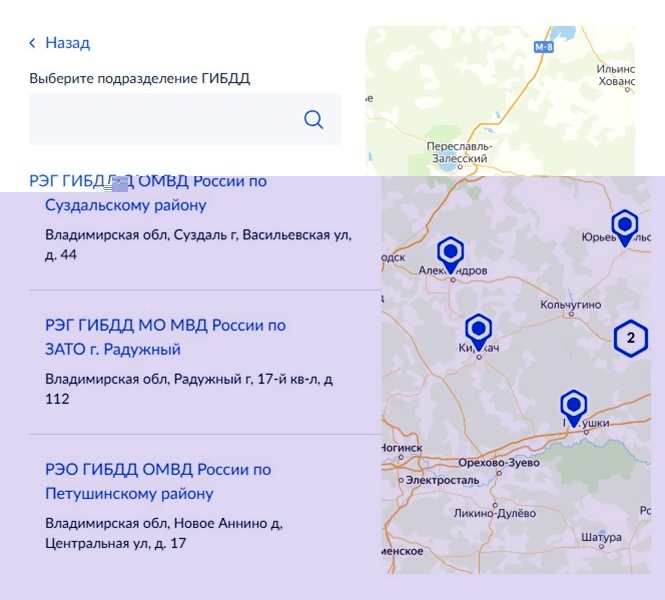The width and height of the screenshot is (665, 600).
Task: Click the map pin at Александров
Action: (451, 252)
